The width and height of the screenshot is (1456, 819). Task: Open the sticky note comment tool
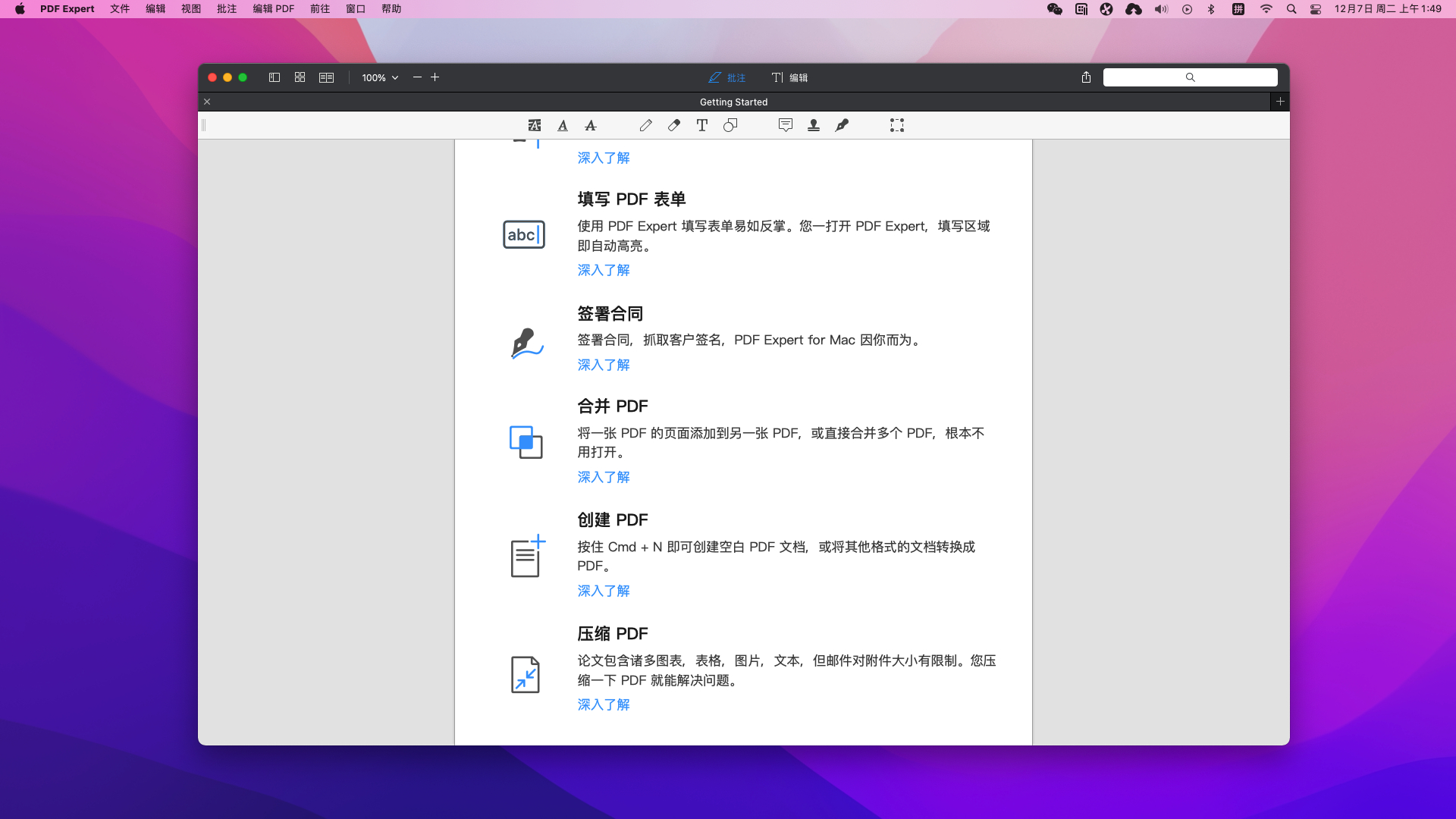(785, 125)
